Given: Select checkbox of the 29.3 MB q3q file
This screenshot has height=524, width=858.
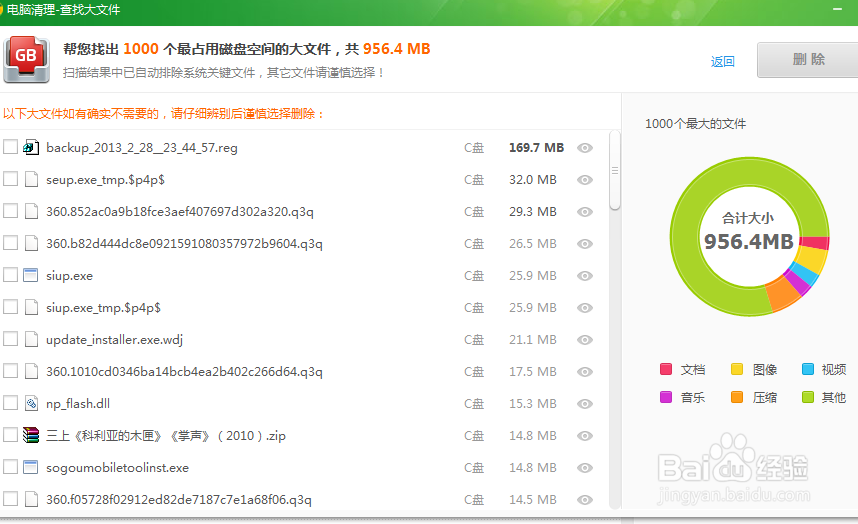Looking at the screenshot, I should tap(10, 211).
